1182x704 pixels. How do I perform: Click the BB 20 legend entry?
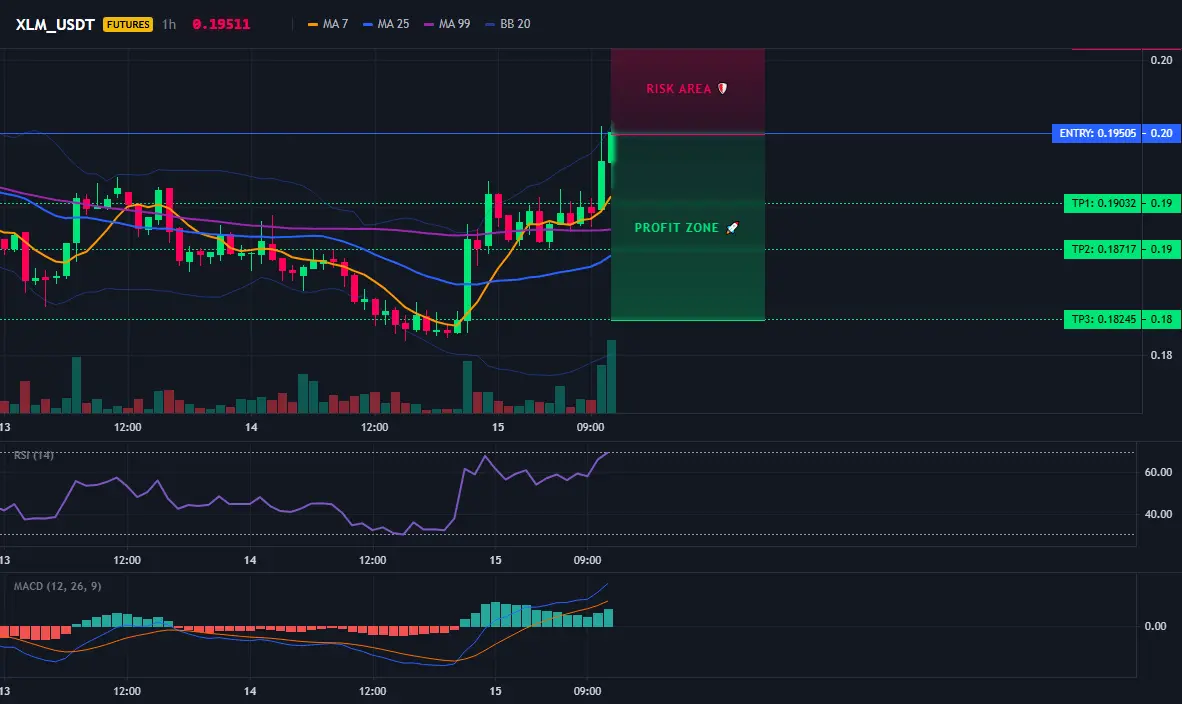pos(508,24)
